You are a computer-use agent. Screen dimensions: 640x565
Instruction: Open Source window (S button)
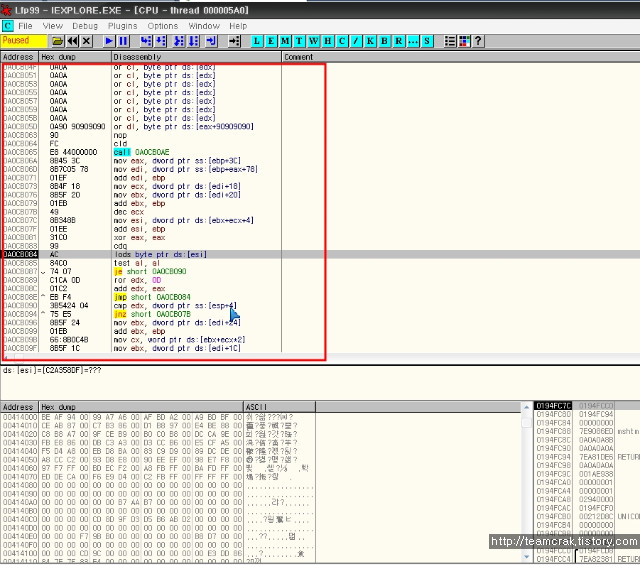coord(427,41)
